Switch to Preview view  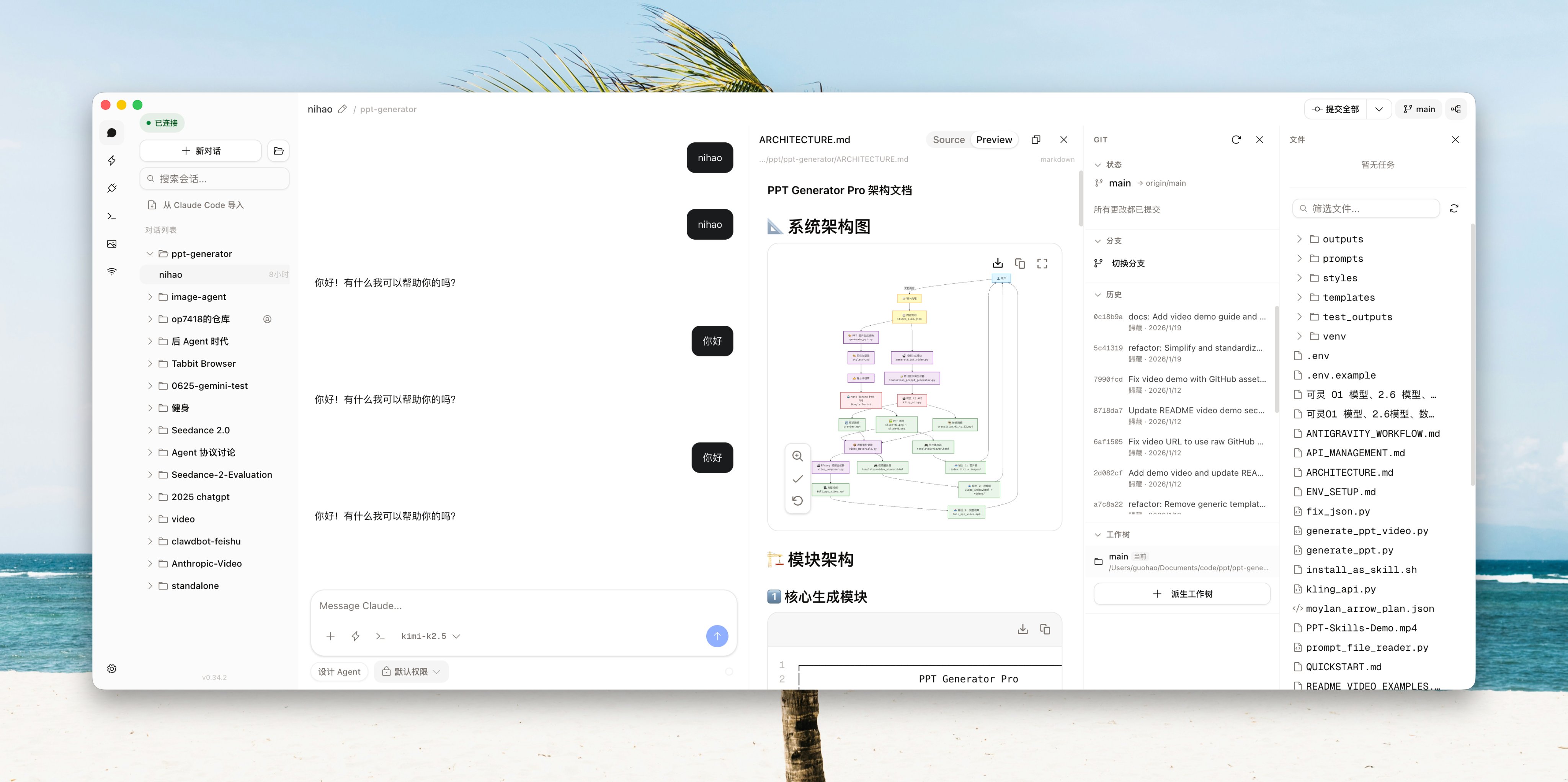993,140
